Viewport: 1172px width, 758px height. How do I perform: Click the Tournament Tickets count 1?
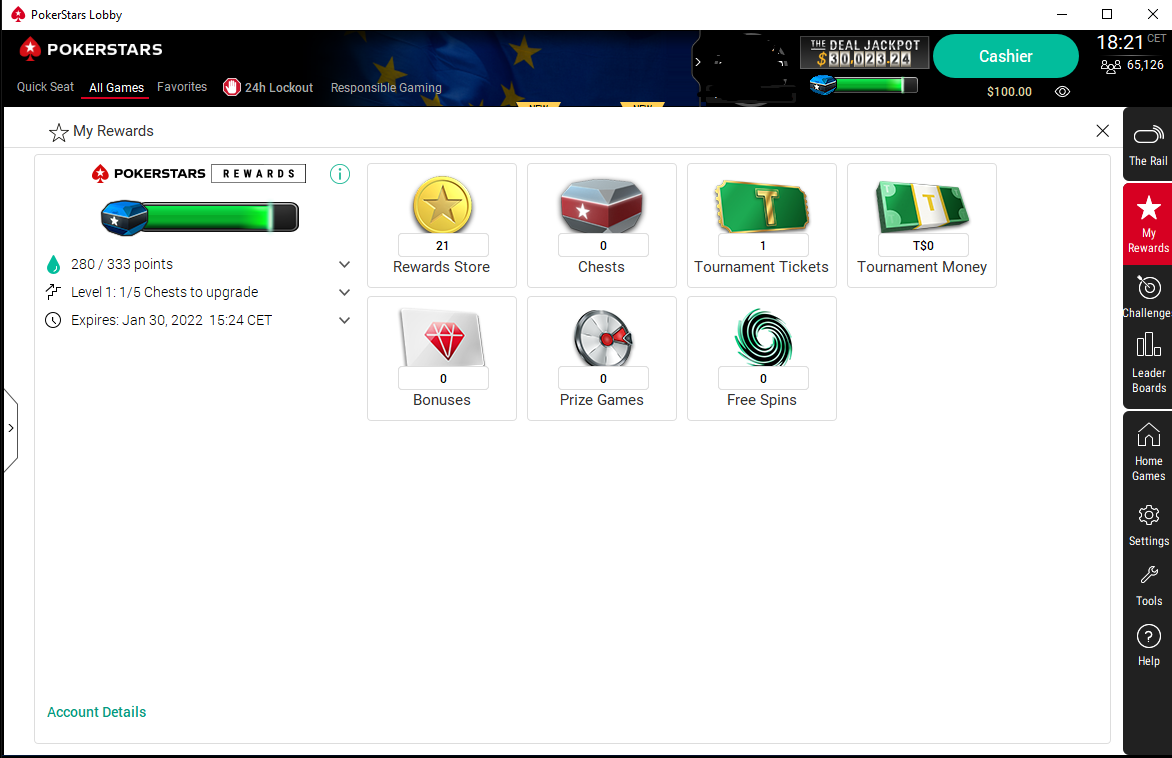763,246
